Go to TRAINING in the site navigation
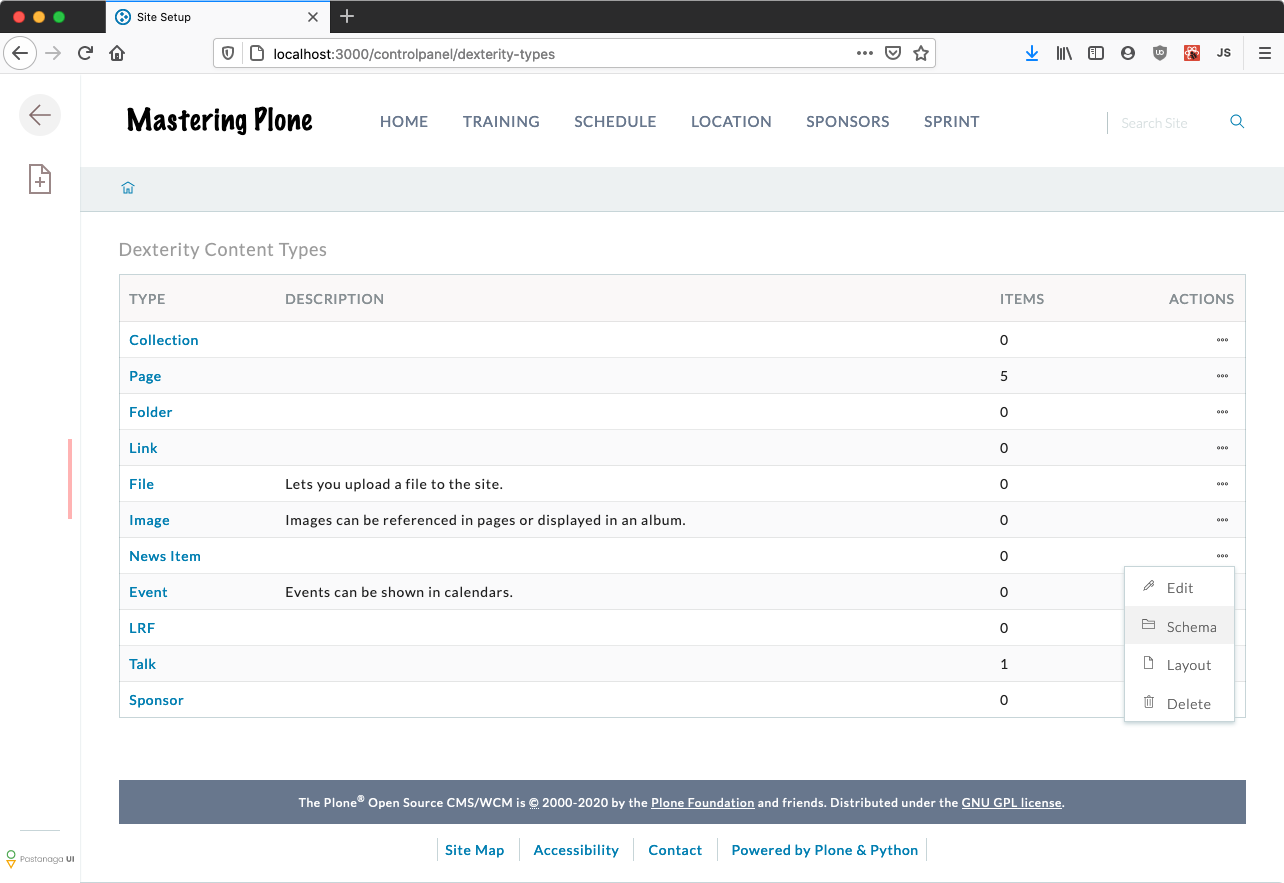The height and width of the screenshot is (883, 1284). click(501, 122)
